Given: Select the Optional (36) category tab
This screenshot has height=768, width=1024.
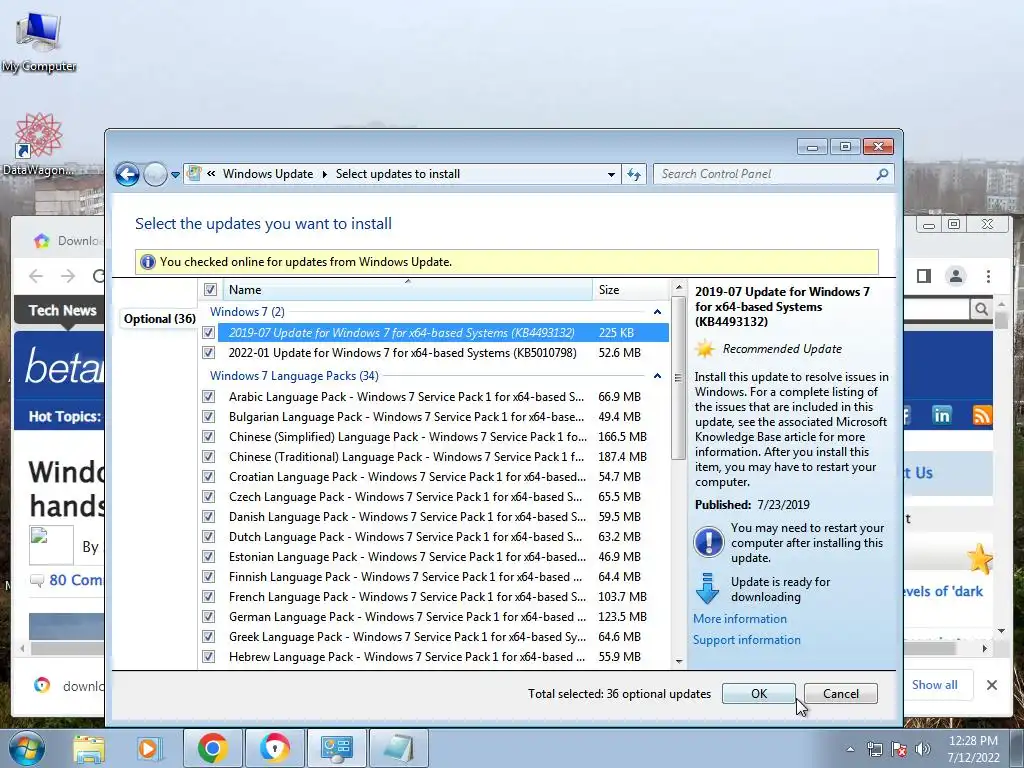Looking at the screenshot, I should pyautogui.click(x=159, y=319).
